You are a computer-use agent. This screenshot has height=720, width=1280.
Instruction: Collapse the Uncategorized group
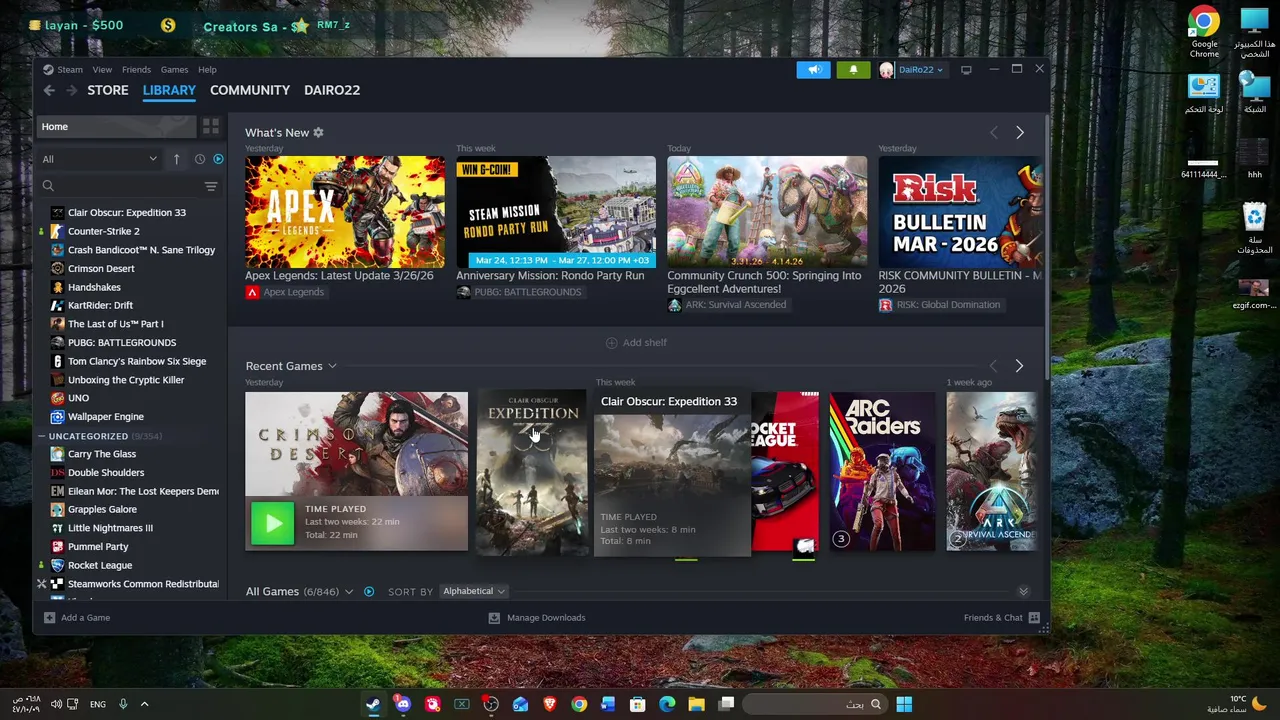[x=41, y=437]
